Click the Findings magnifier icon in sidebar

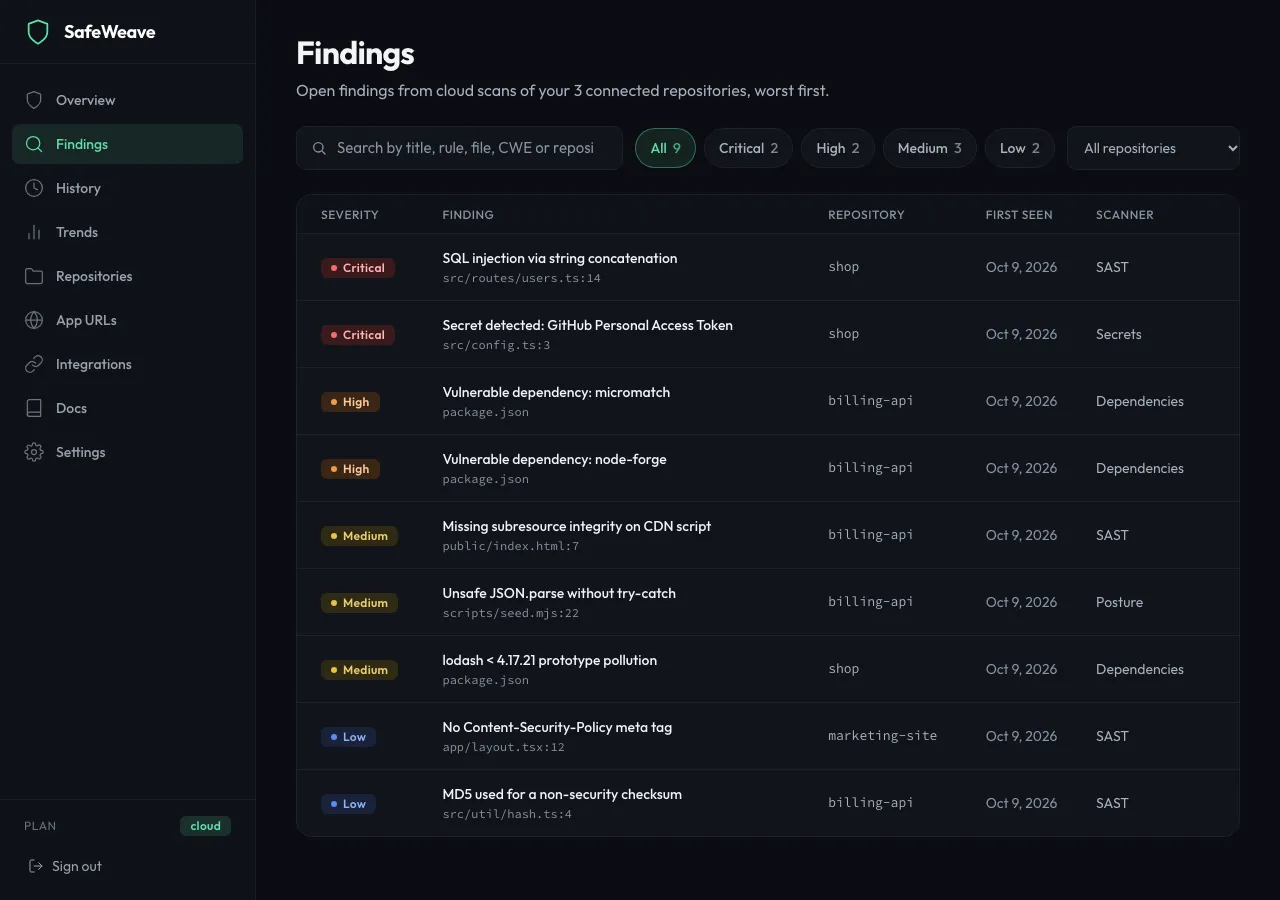34,144
